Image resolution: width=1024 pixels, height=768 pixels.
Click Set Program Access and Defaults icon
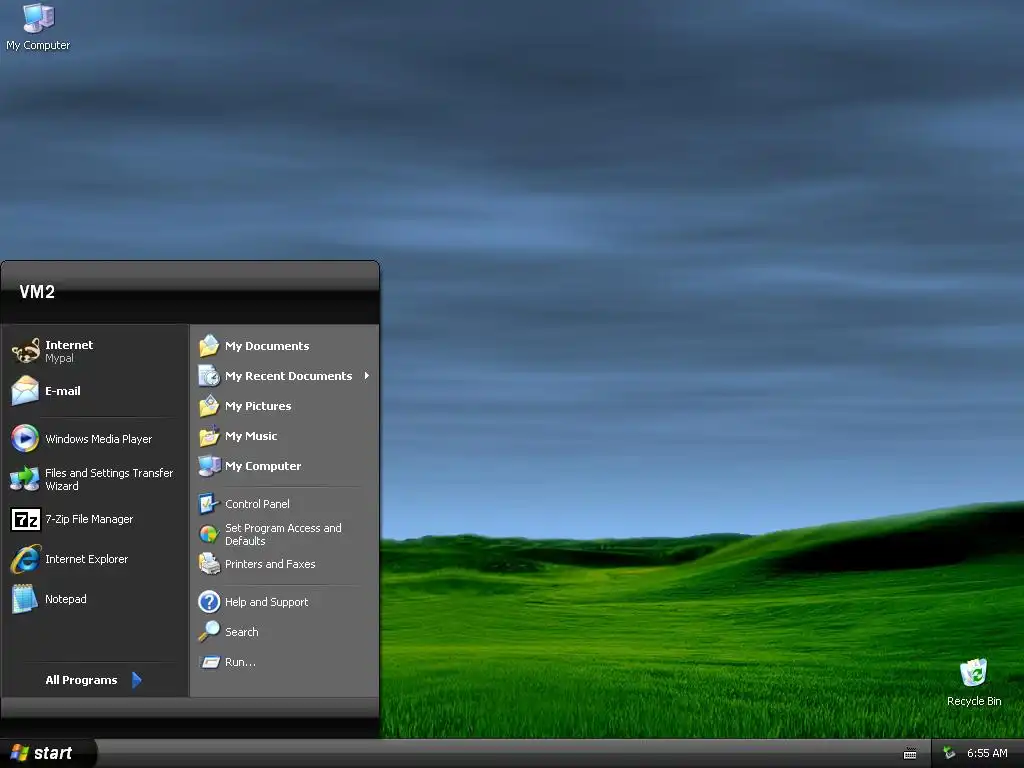click(x=208, y=534)
